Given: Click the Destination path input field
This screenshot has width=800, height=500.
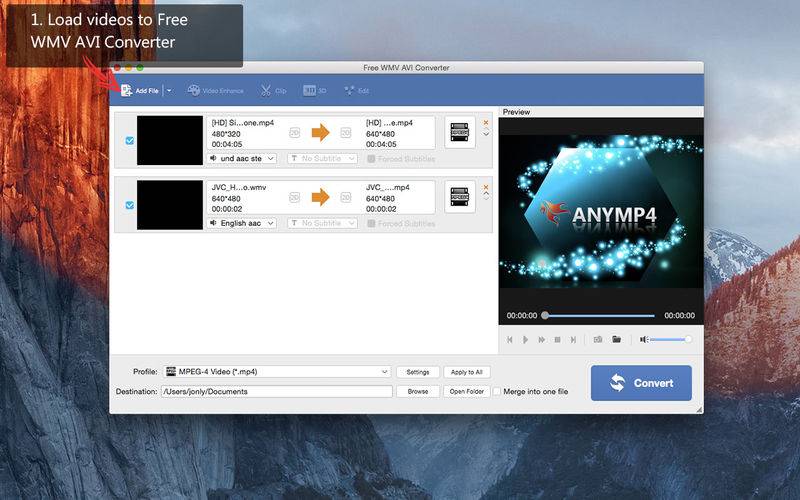Looking at the screenshot, I should (x=277, y=391).
